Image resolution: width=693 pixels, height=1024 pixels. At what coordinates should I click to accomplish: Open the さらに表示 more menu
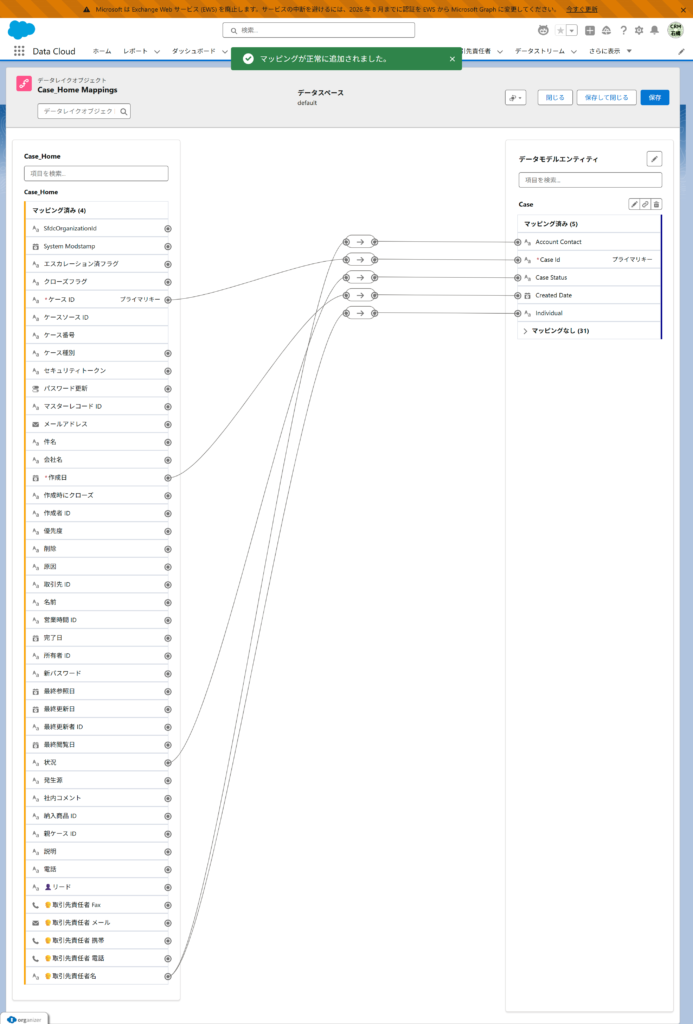[610, 51]
